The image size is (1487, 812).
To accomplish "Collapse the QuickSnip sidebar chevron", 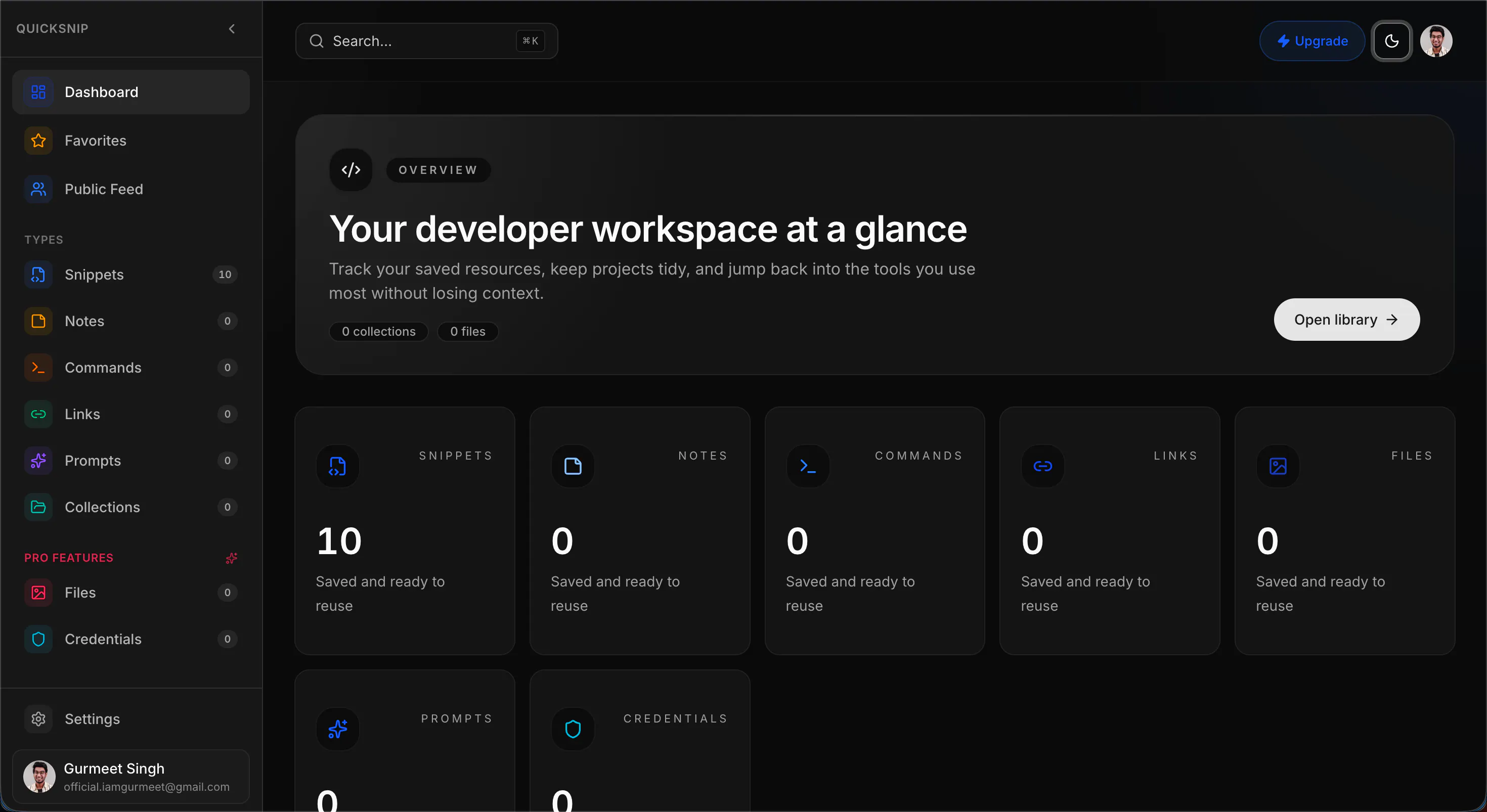I will click(x=232, y=29).
